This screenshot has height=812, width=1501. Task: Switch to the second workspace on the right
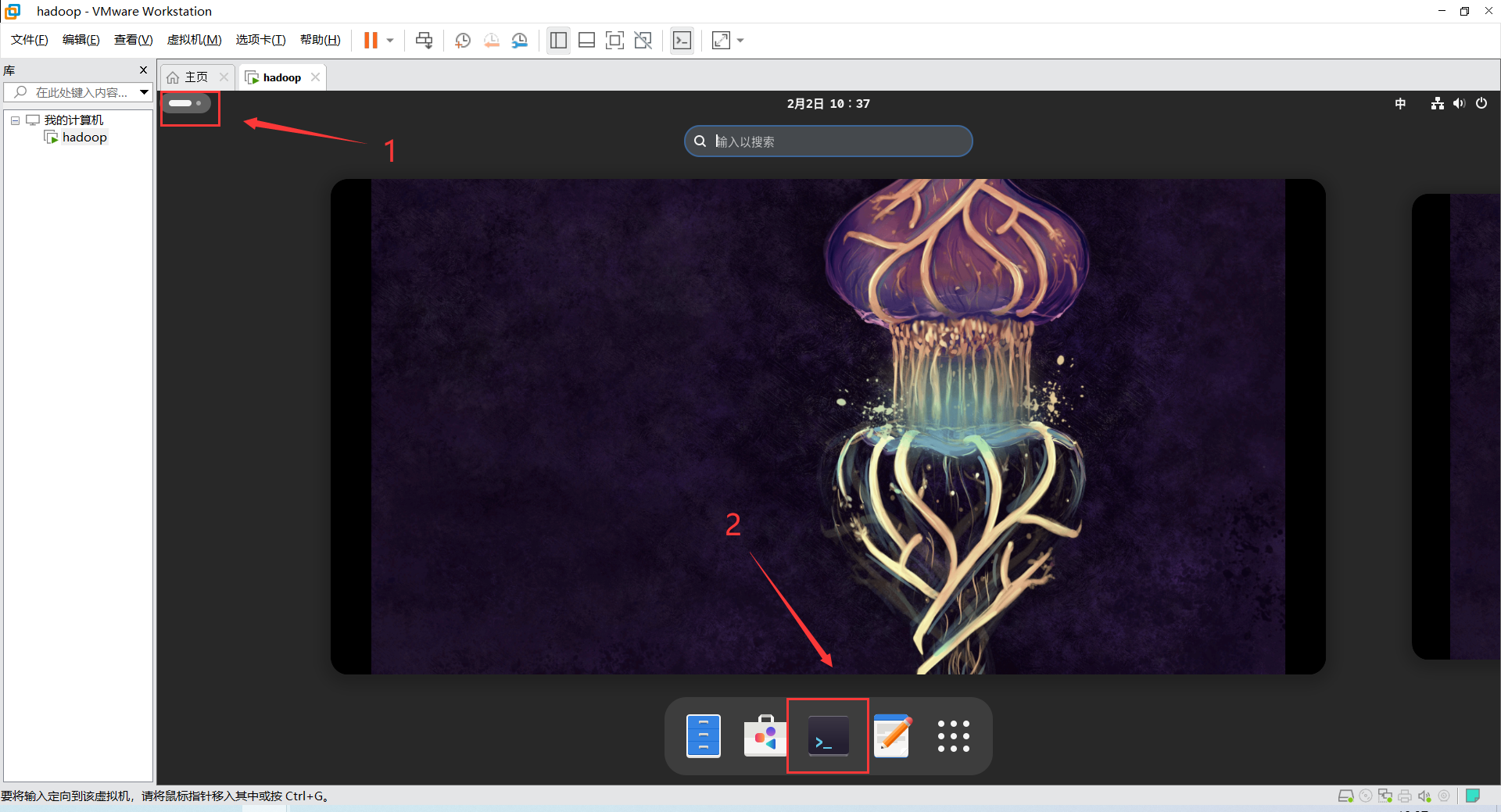point(1456,427)
